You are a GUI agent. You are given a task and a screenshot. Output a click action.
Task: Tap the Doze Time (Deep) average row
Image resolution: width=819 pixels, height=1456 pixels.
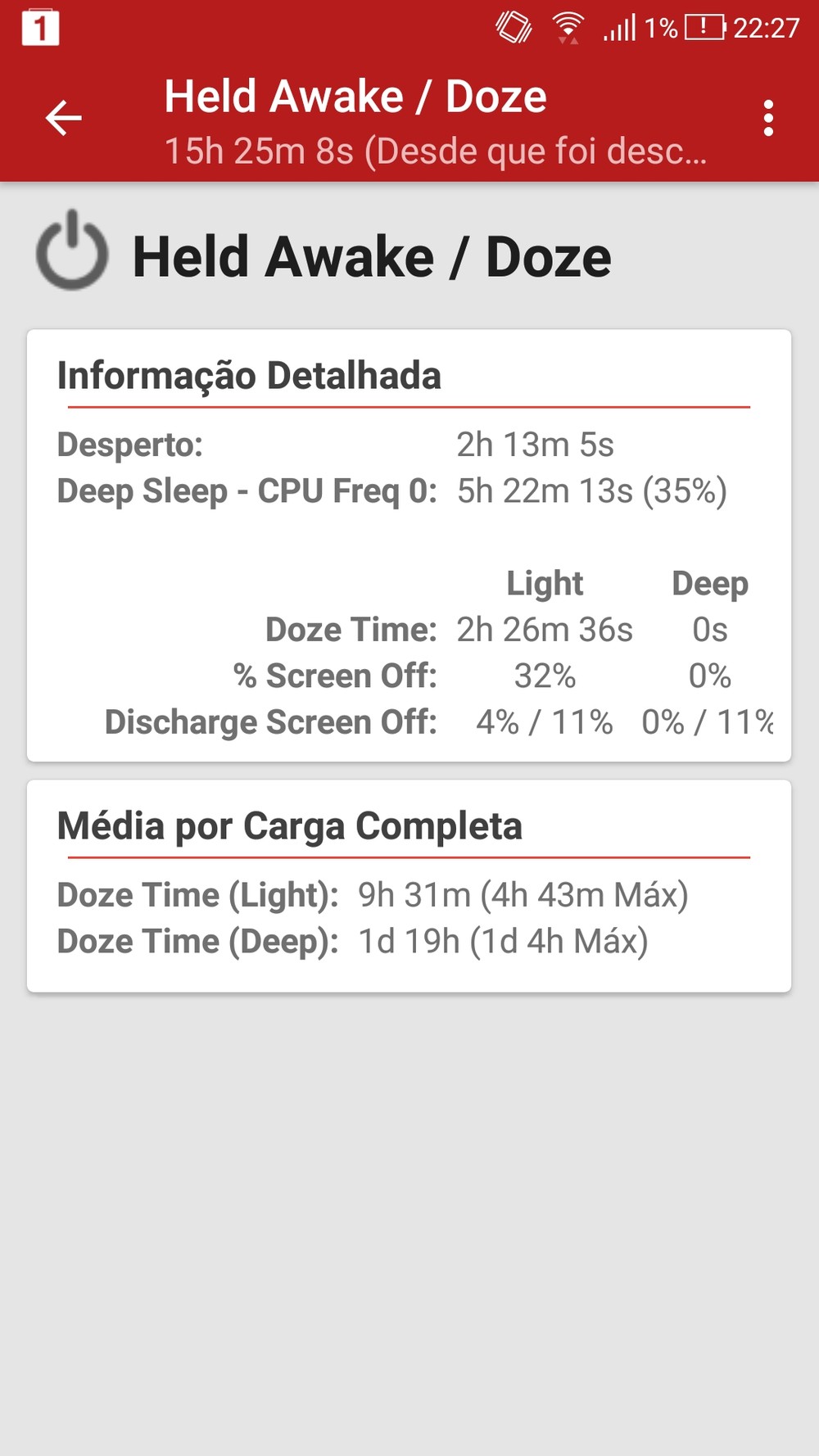pyautogui.click(x=352, y=942)
